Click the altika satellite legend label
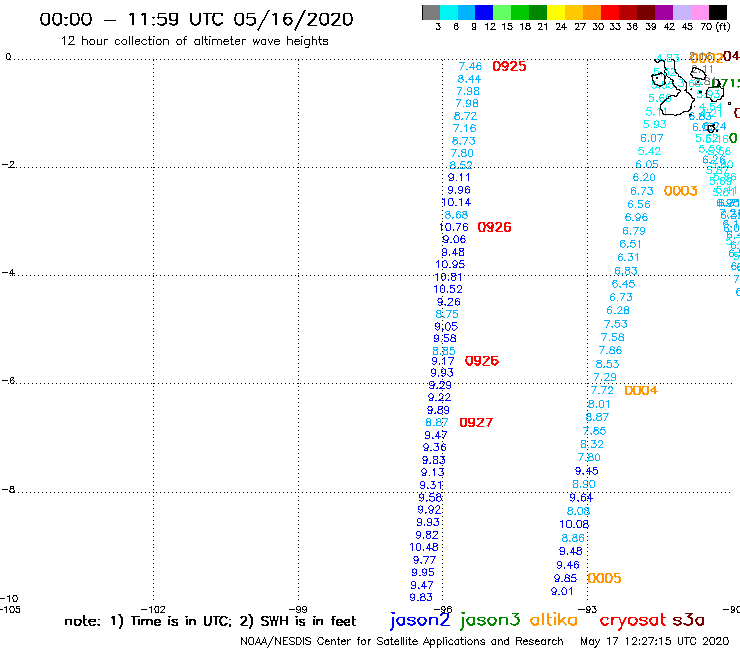The image size is (740, 650). (554, 620)
